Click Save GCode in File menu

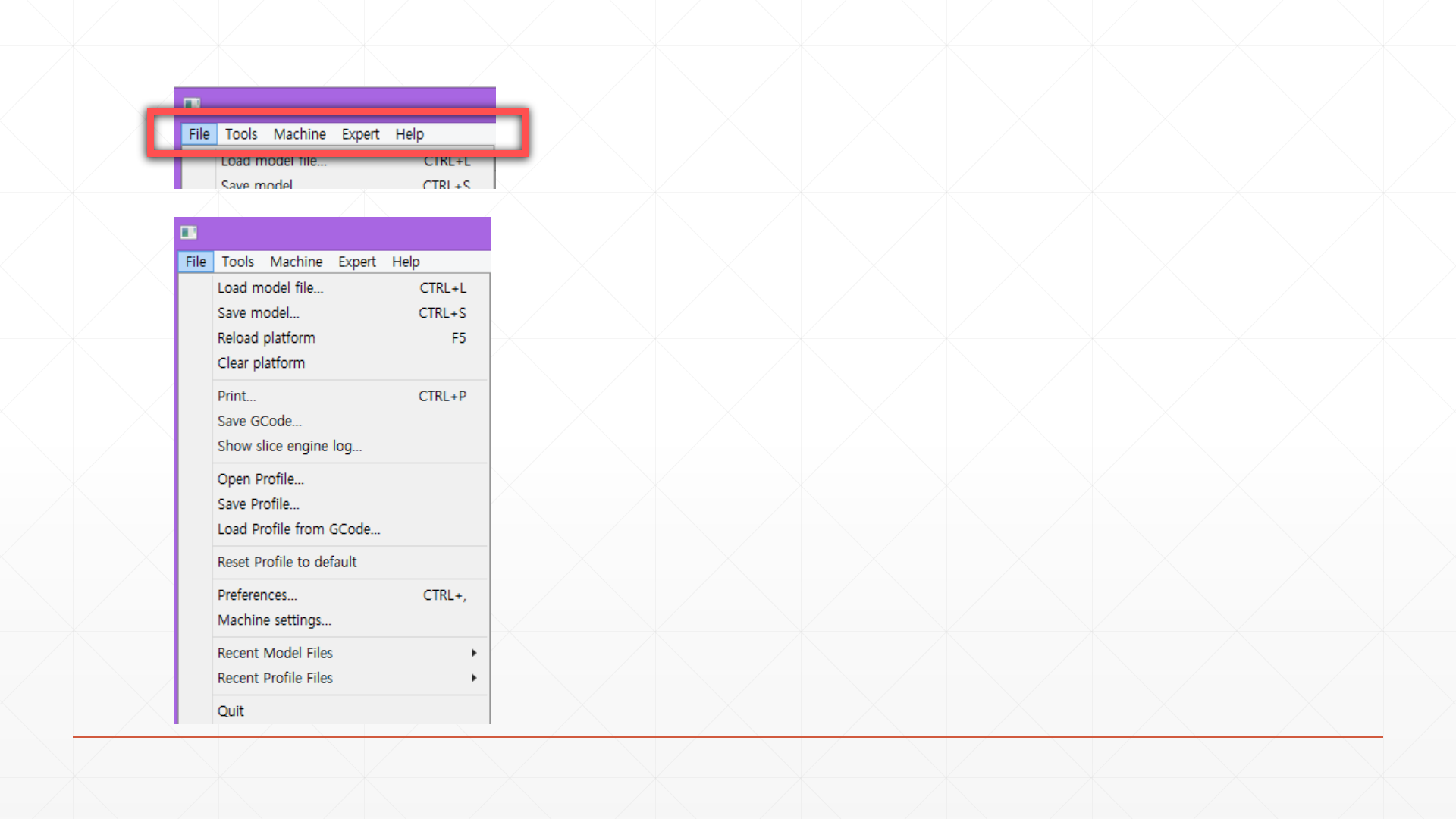tap(259, 421)
